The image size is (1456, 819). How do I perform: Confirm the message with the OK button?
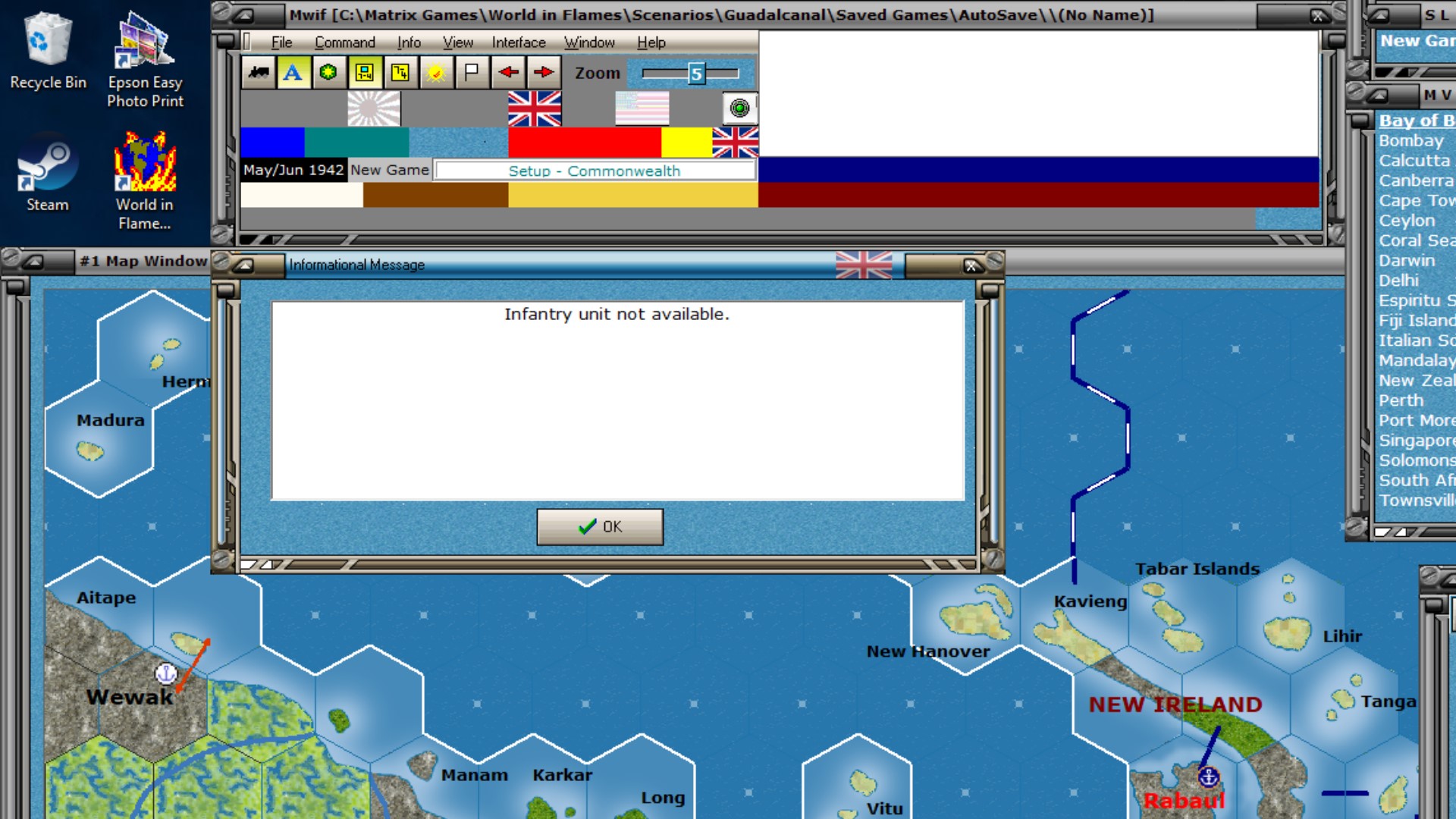[x=600, y=527]
